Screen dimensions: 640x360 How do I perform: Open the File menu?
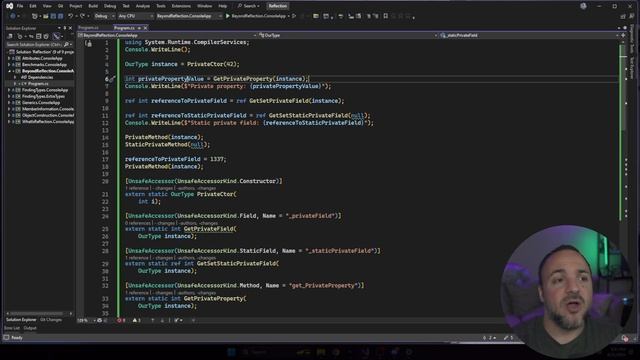click(20, 6)
